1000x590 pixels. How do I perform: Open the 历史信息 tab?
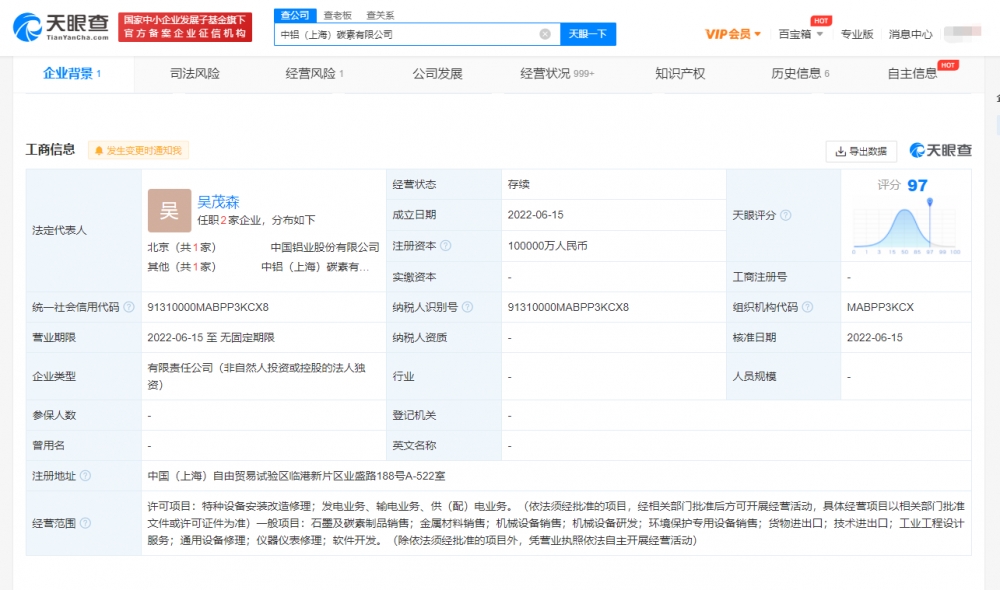800,74
